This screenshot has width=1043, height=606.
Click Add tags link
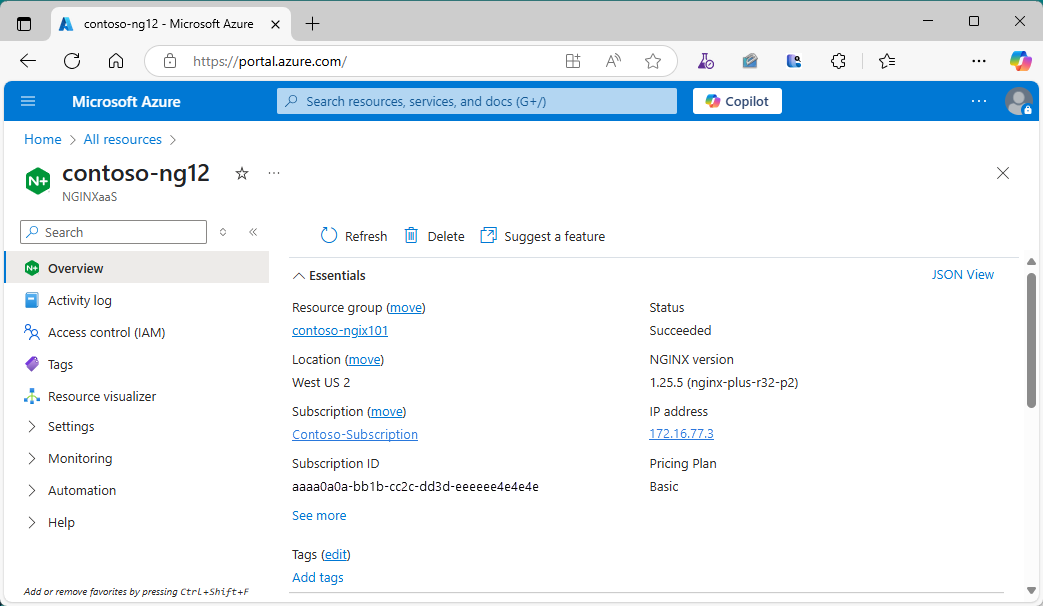point(317,577)
